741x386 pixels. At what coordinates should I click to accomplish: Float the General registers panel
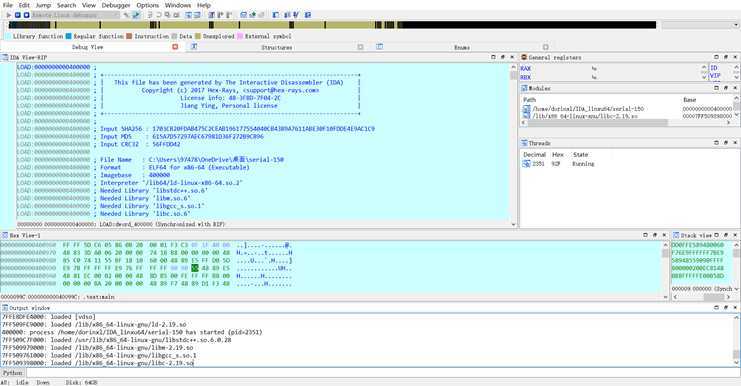(725, 57)
